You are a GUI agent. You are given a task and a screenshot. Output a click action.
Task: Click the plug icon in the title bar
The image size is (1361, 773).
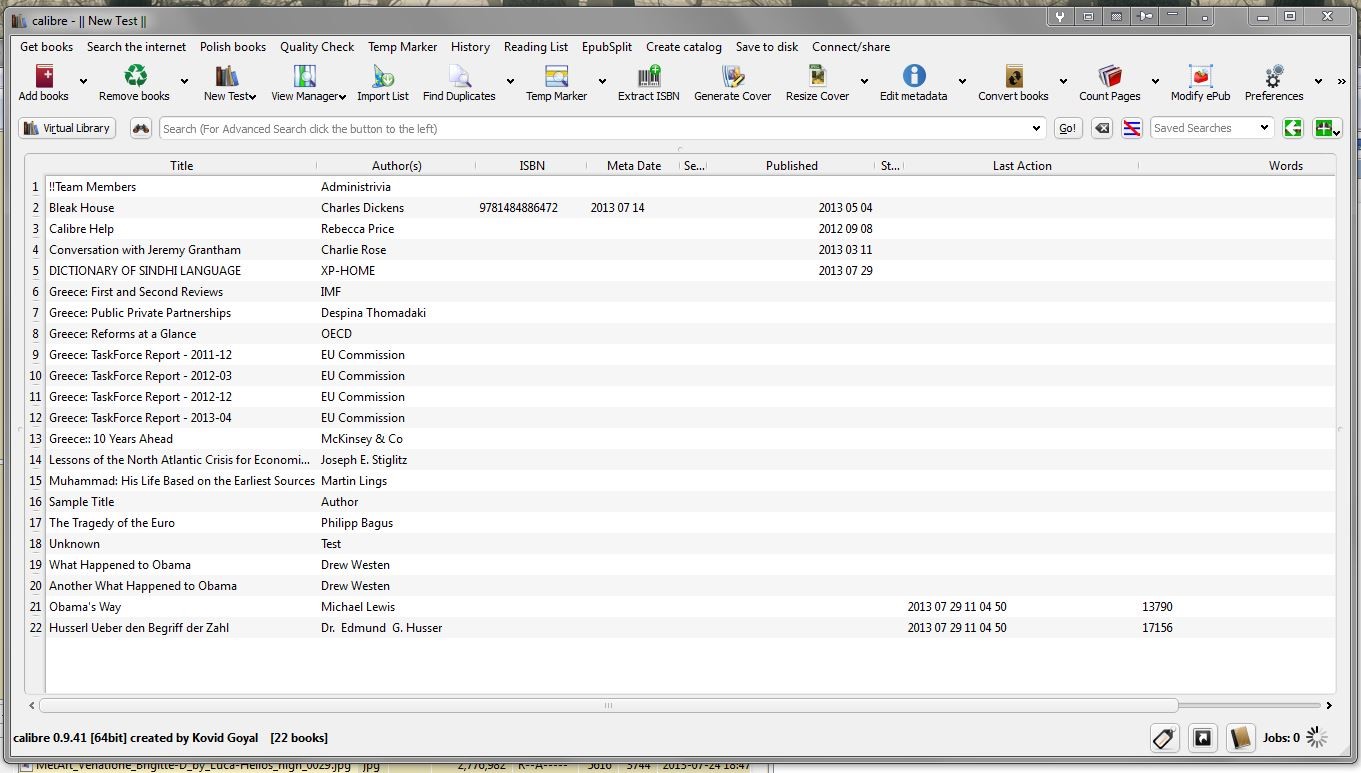click(x=1145, y=16)
